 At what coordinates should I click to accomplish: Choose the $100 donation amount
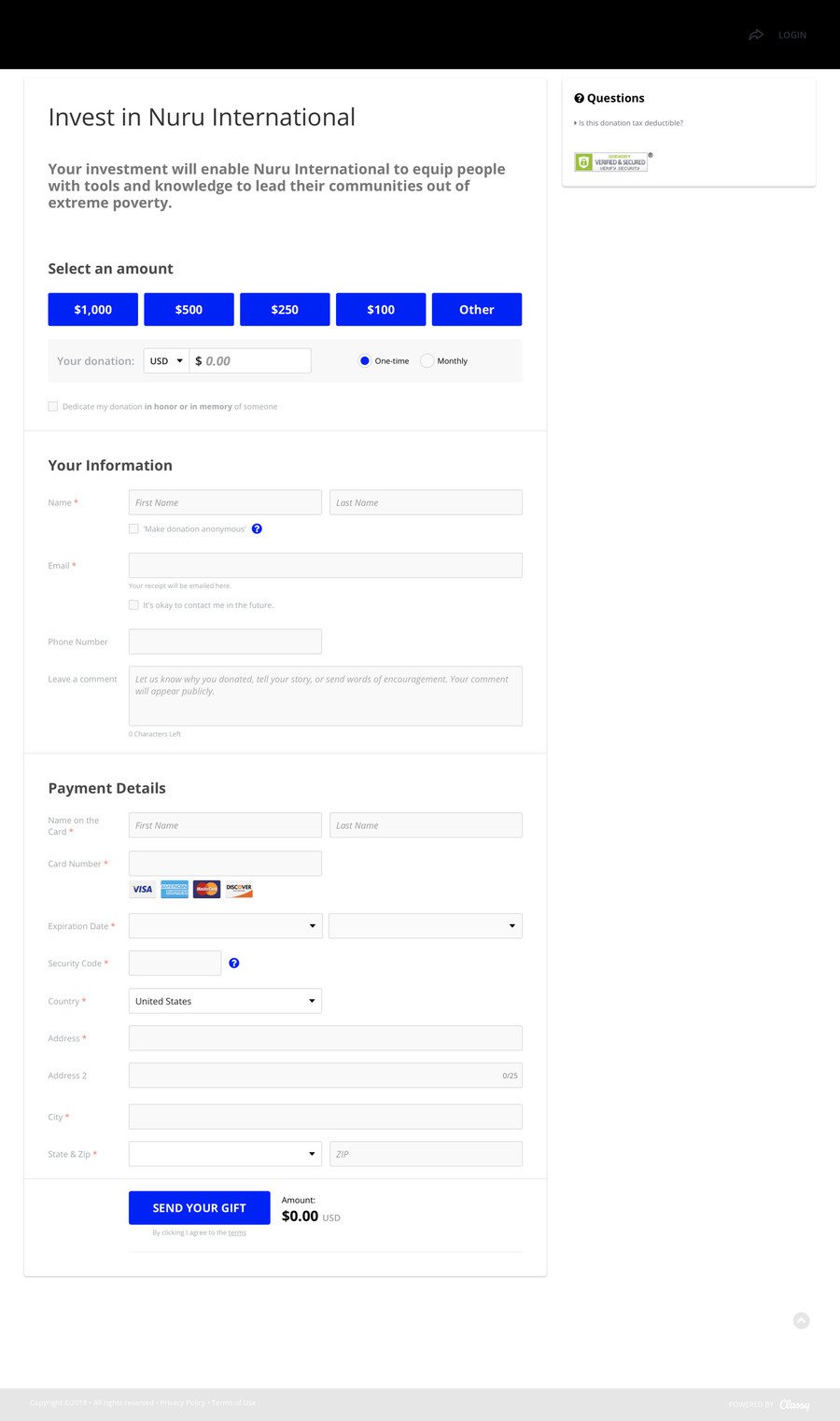pyautogui.click(x=381, y=309)
